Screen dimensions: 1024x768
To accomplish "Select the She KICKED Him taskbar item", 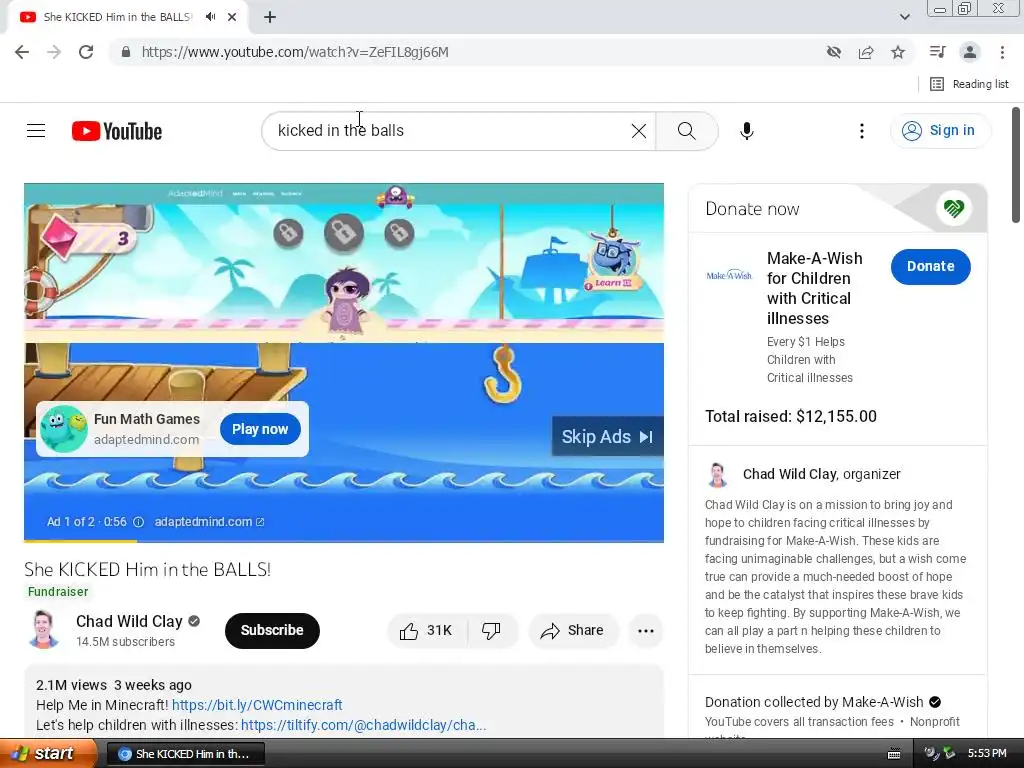I will [185, 754].
